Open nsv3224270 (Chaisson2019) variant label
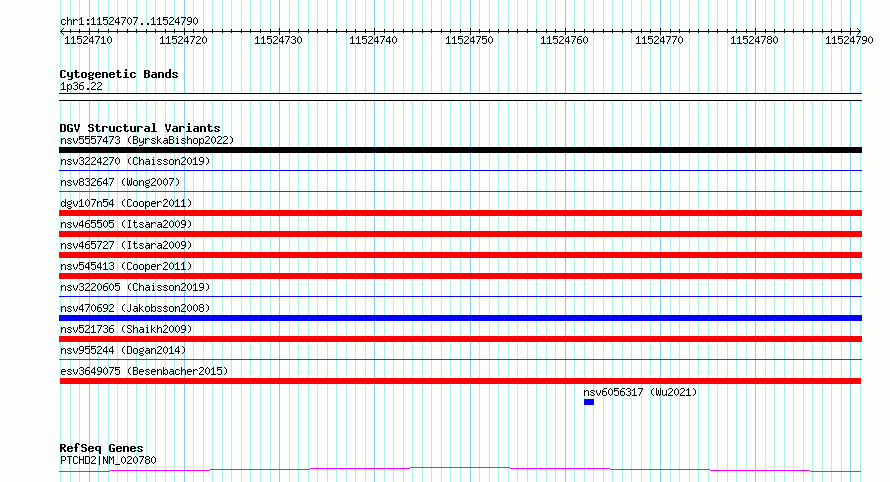Screen dimensions: 890x482 [135, 161]
